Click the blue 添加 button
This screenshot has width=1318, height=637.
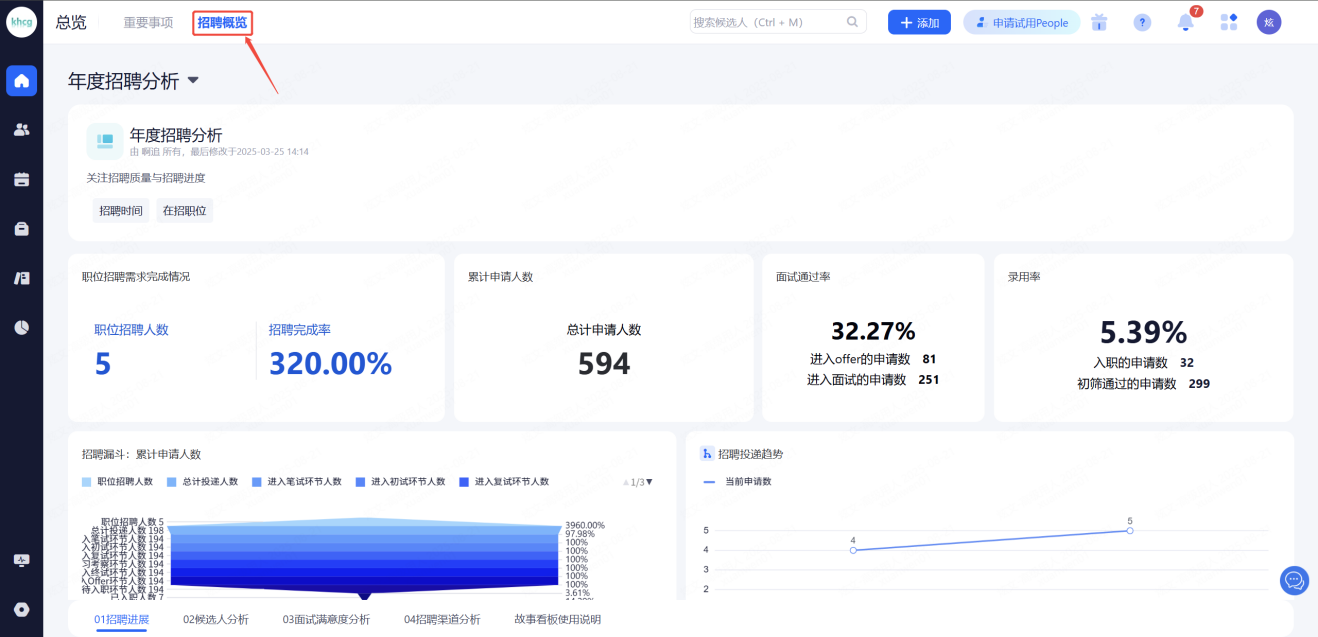point(918,23)
